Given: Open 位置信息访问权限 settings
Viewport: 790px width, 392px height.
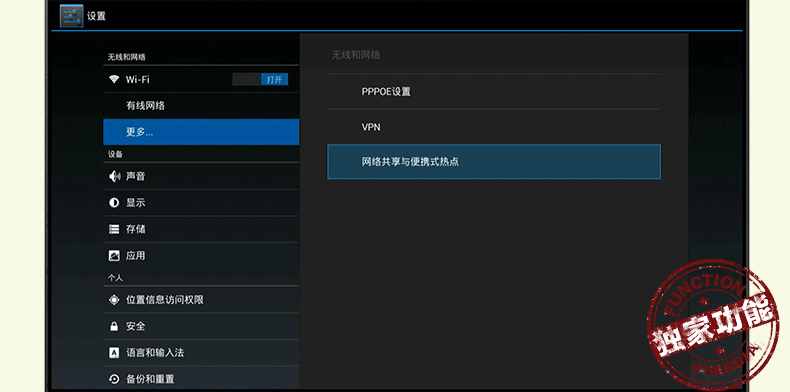Looking at the screenshot, I should [201, 300].
